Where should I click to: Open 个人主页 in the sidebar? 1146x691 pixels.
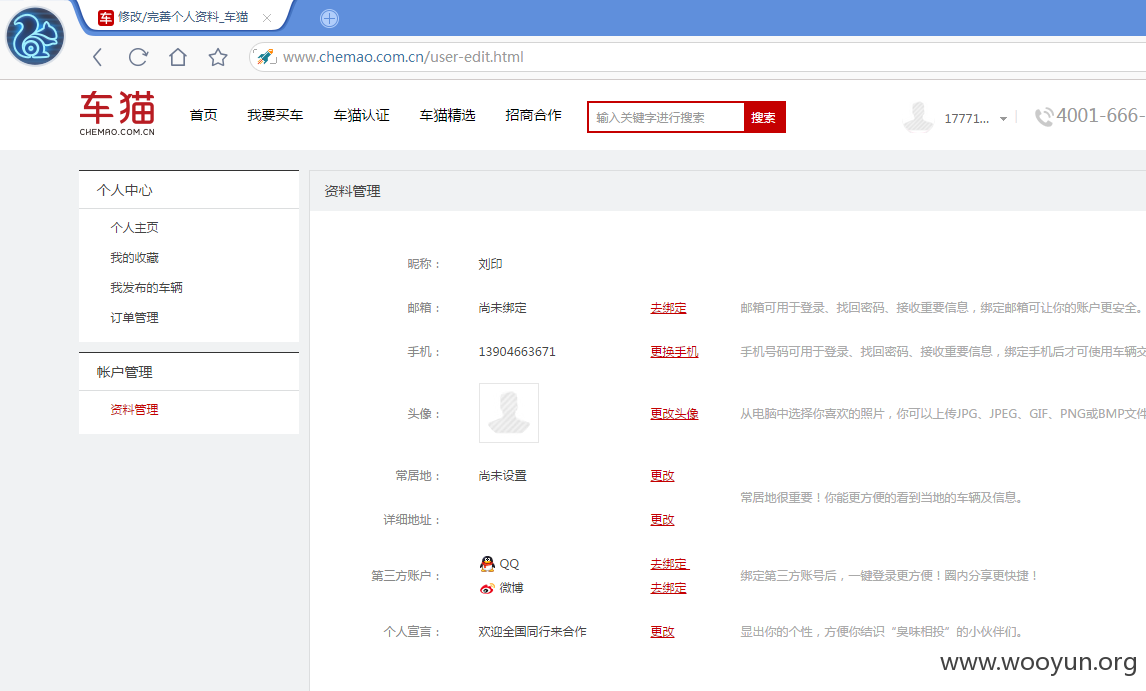point(134,227)
